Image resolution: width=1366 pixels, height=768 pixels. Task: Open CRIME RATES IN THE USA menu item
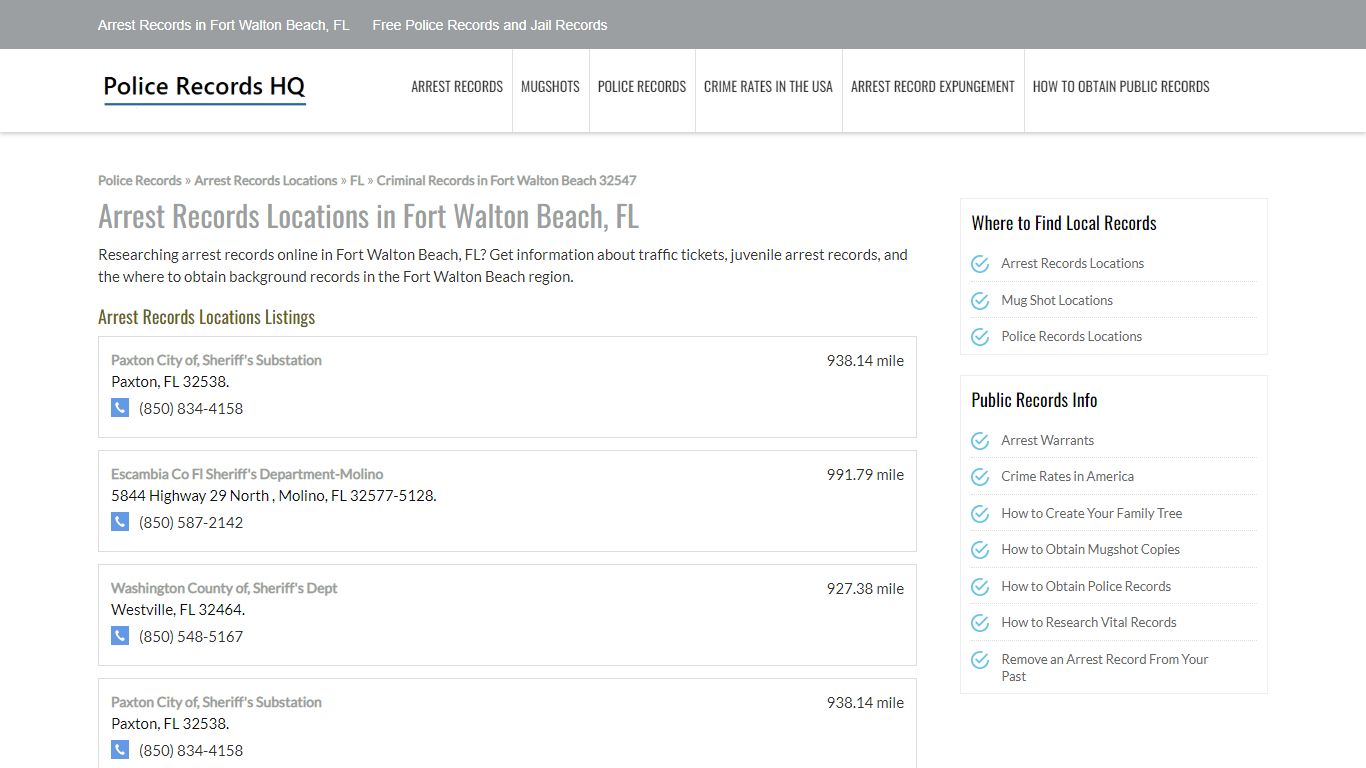768,87
